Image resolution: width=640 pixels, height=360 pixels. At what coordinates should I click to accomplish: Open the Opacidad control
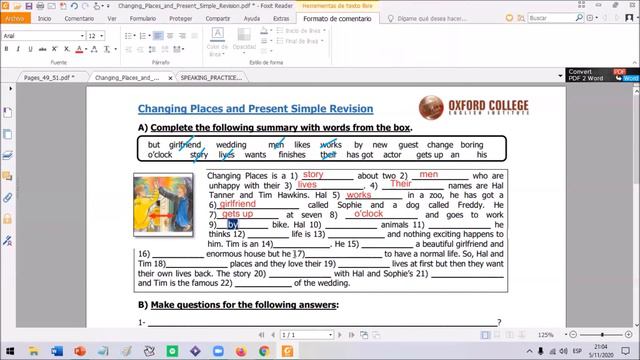244,41
